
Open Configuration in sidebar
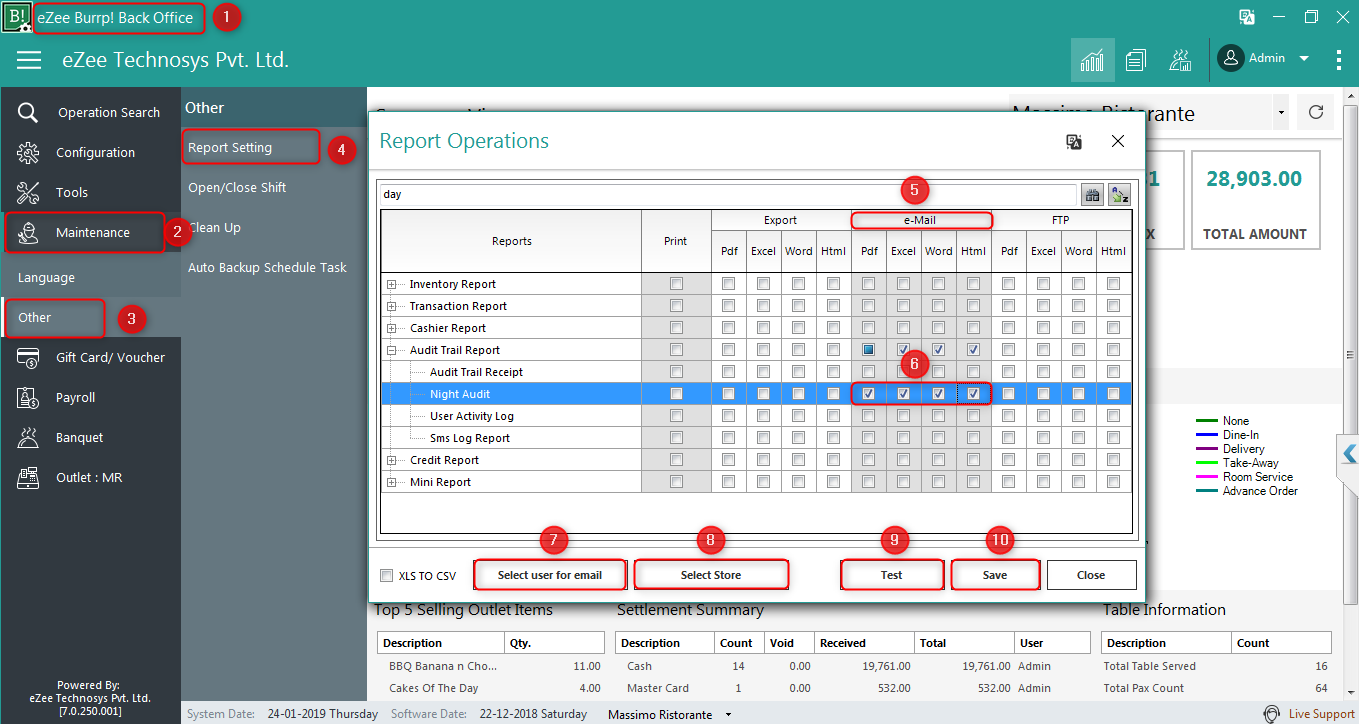(95, 153)
